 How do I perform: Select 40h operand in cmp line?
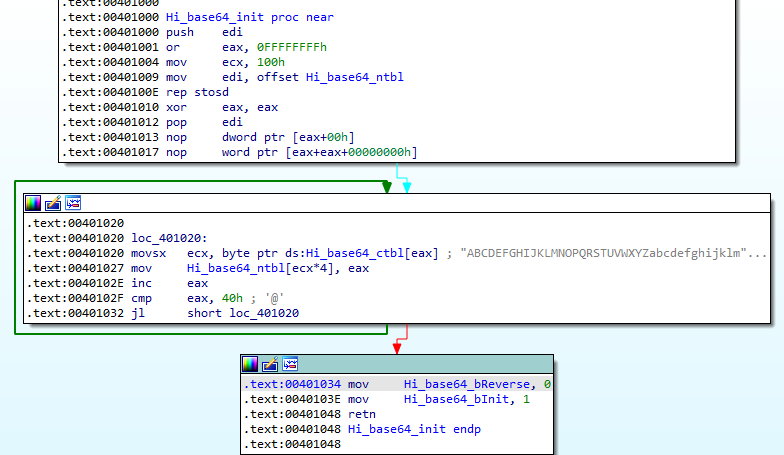pyautogui.click(x=232, y=298)
